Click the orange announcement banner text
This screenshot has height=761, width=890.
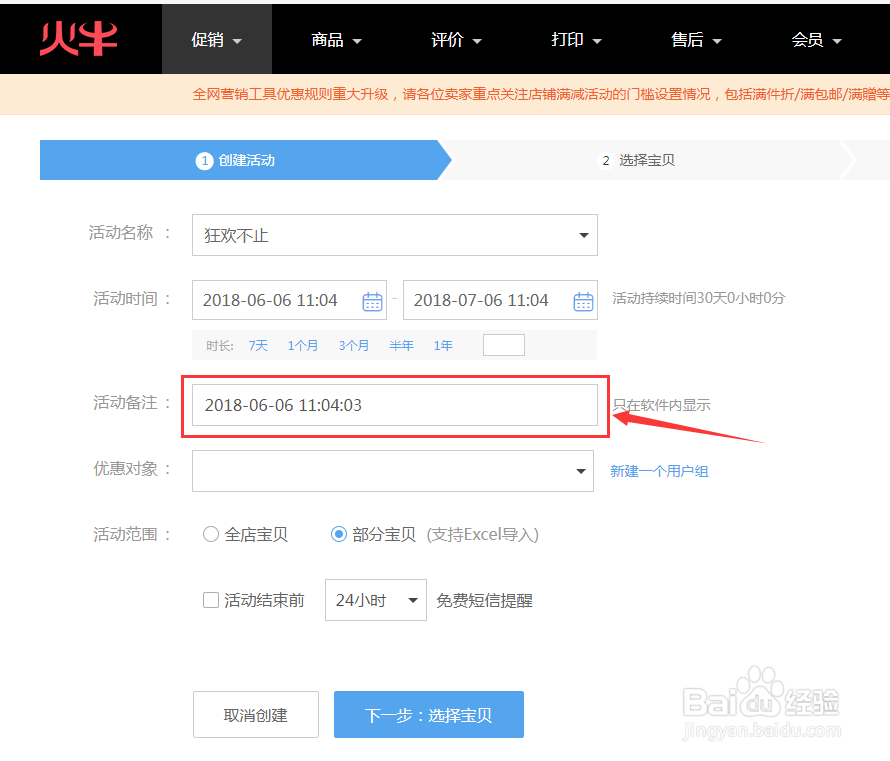pos(541,94)
